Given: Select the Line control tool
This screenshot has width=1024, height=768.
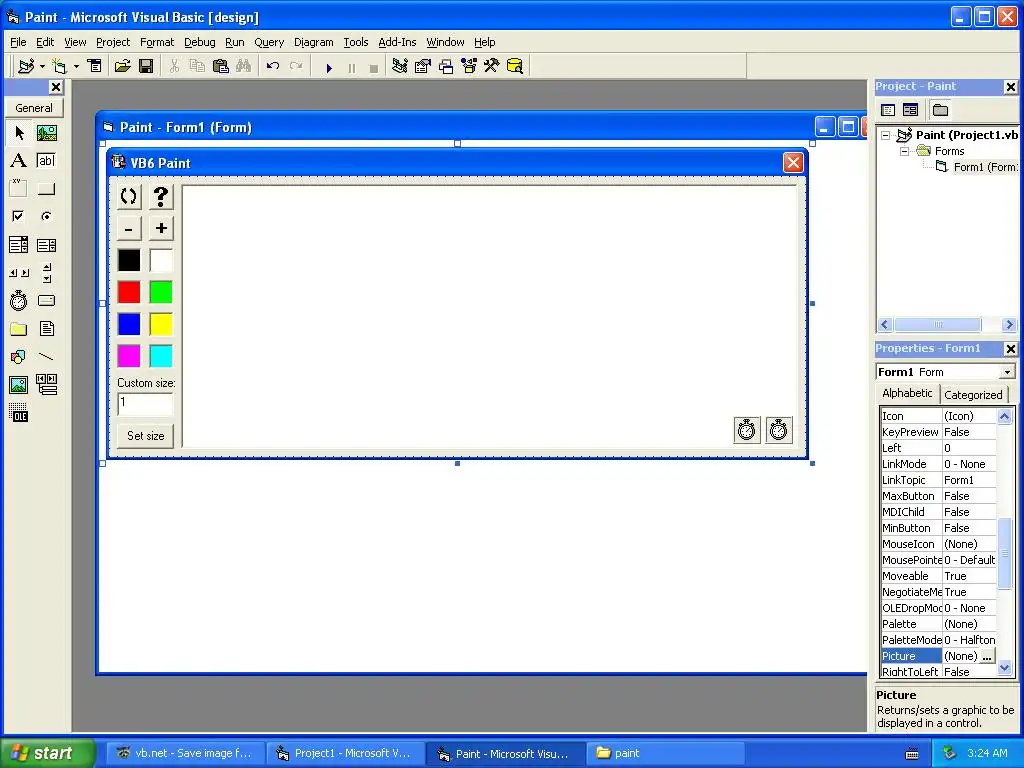Looking at the screenshot, I should coord(46,357).
